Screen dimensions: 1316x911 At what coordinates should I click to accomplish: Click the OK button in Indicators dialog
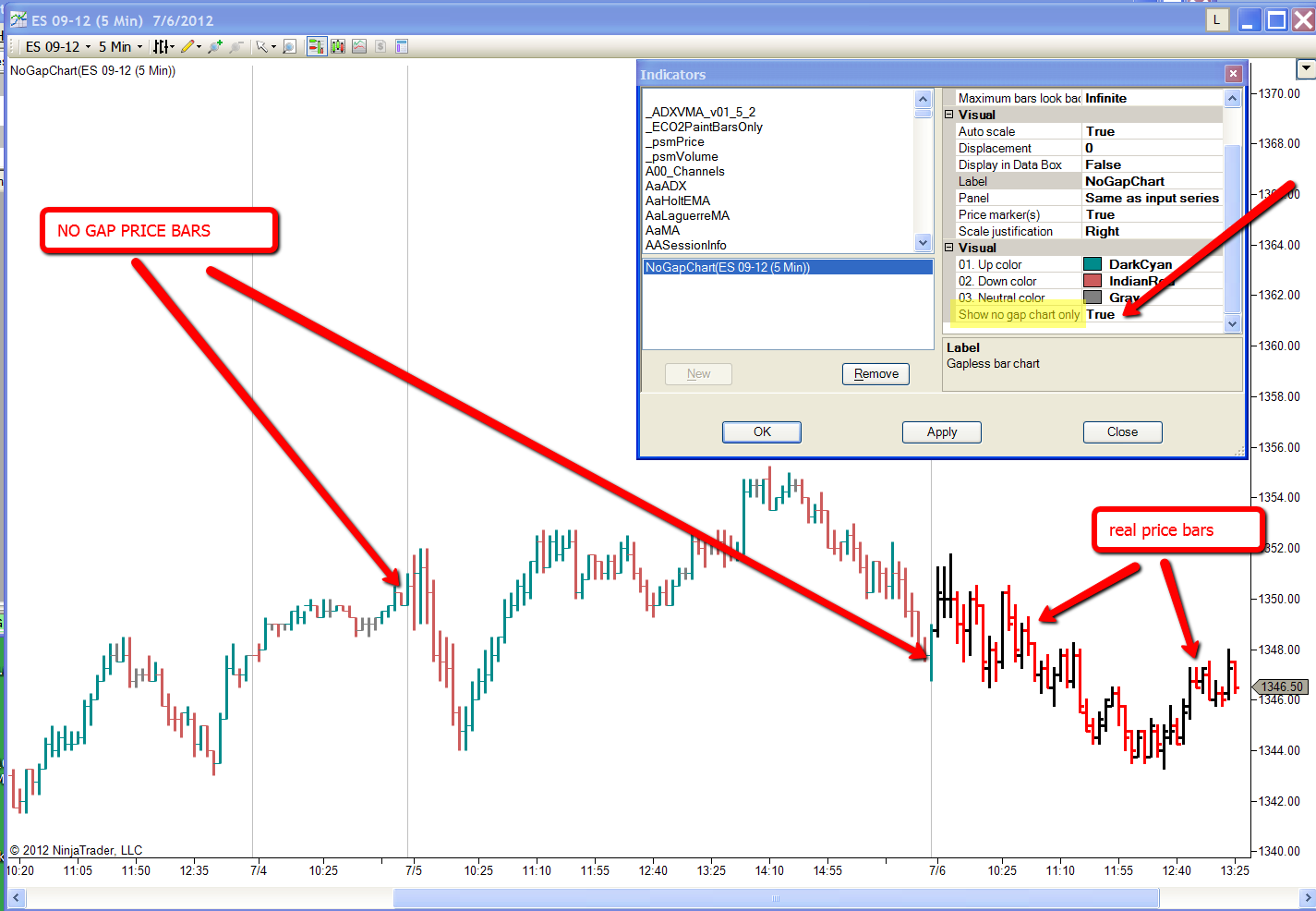[x=762, y=431]
